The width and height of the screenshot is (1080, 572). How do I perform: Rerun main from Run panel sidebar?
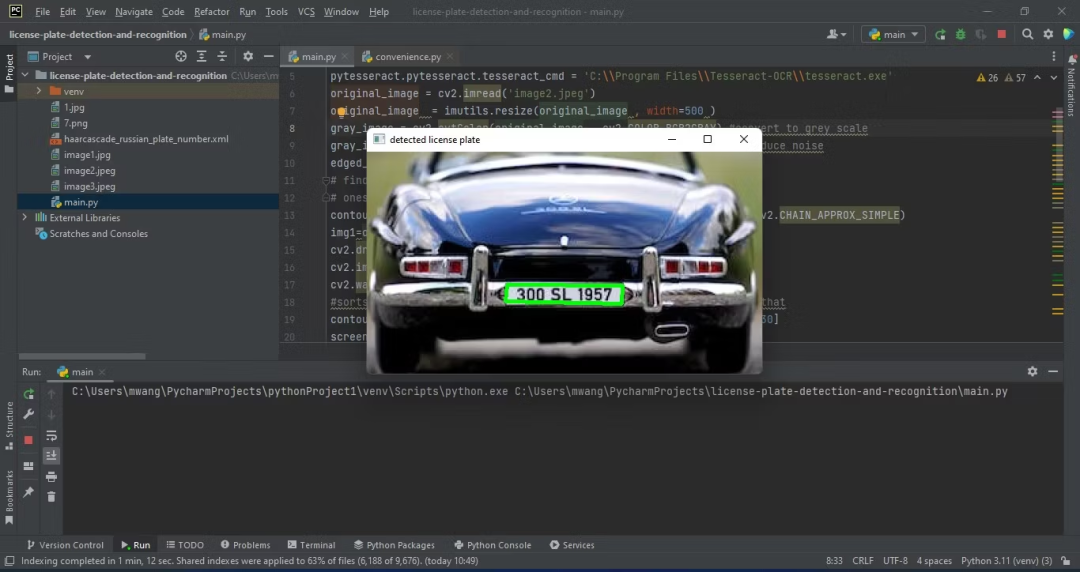[28, 394]
